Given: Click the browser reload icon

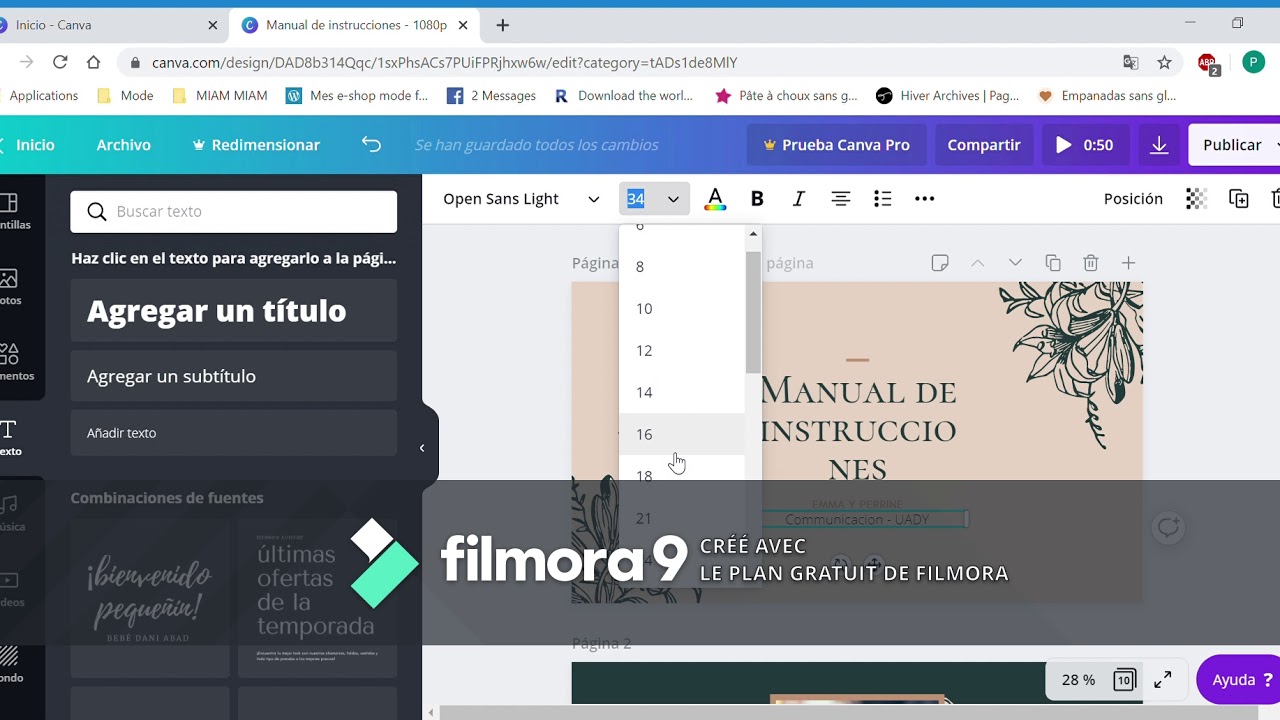Looking at the screenshot, I should click(60, 62).
